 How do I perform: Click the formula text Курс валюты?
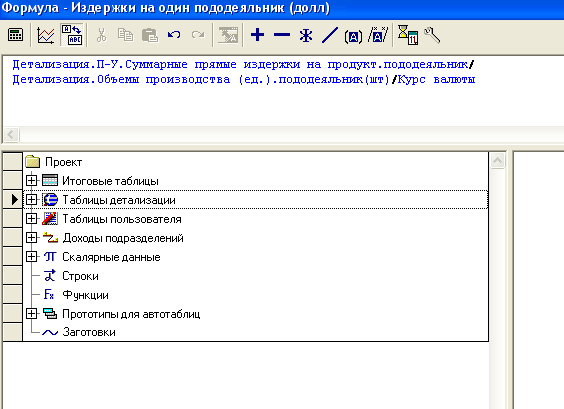tap(436, 79)
